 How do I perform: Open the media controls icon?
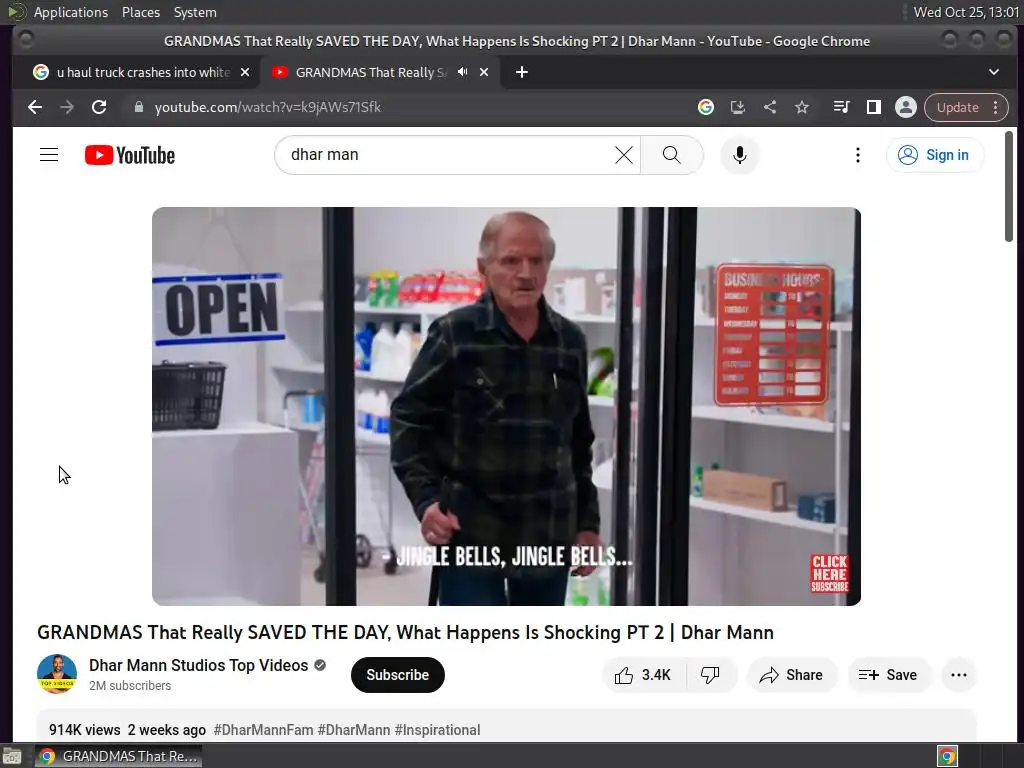coord(841,107)
